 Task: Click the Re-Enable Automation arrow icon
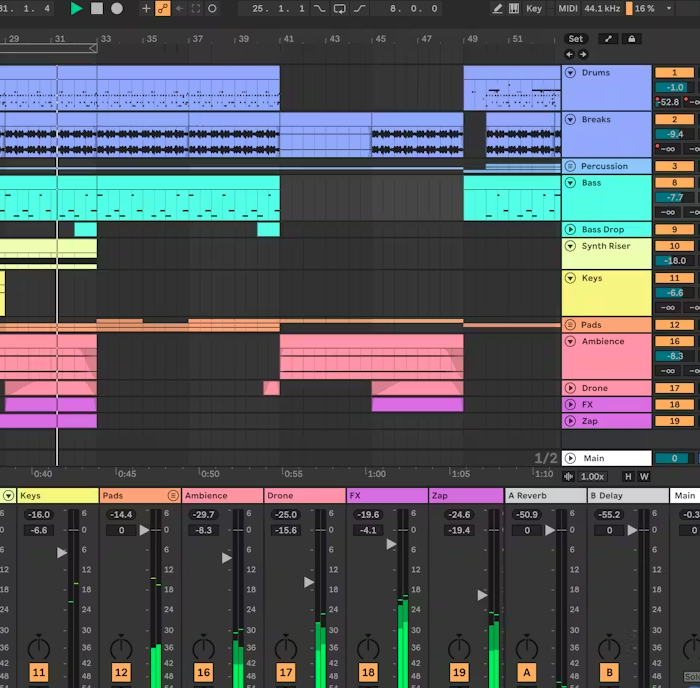coord(179,8)
